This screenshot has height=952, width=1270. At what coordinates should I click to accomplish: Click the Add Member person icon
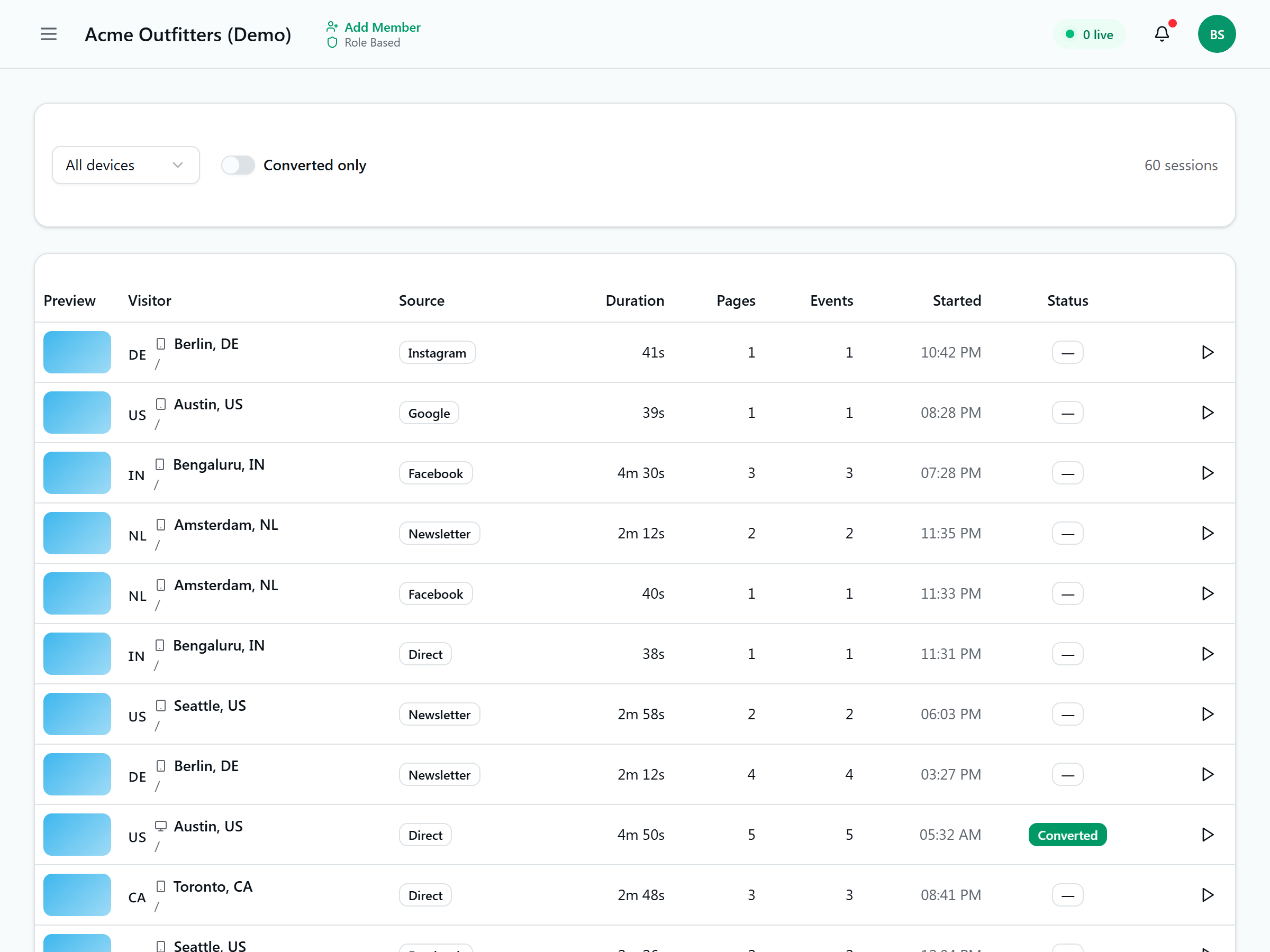(x=332, y=26)
